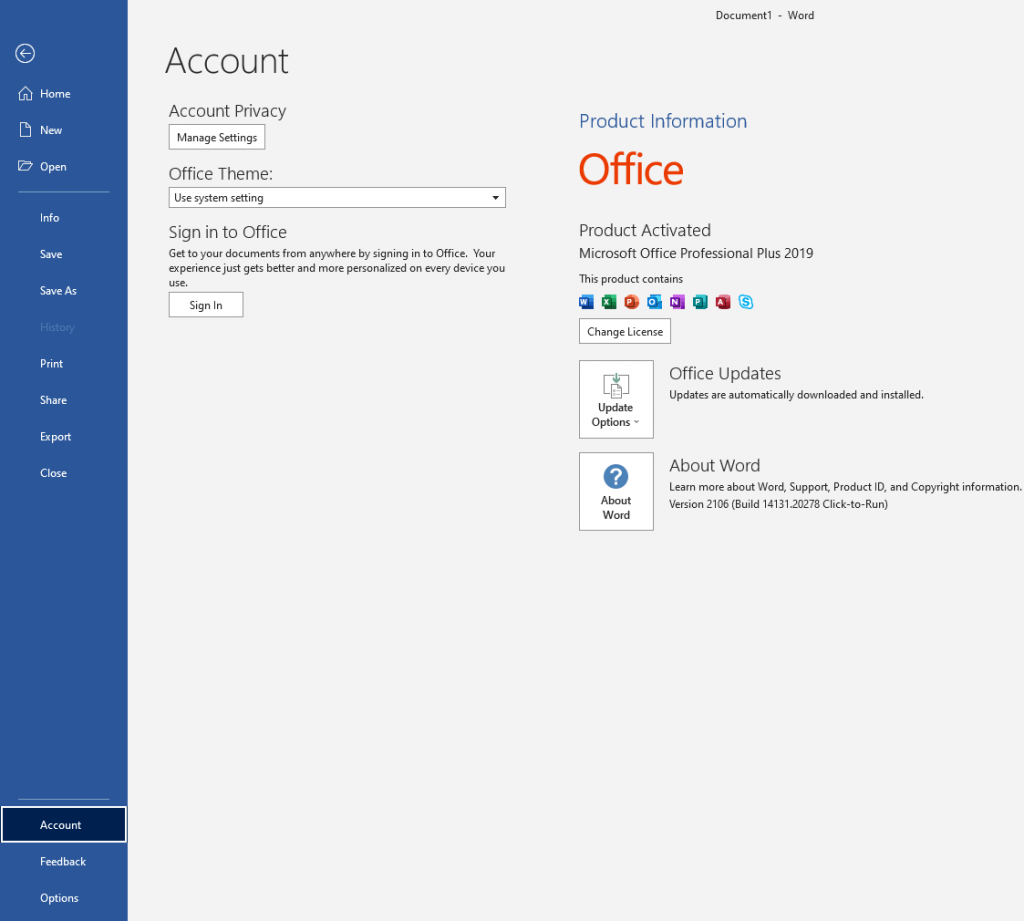Select the OneNote icon
Viewport: 1024px width, 921px height.
677,301
